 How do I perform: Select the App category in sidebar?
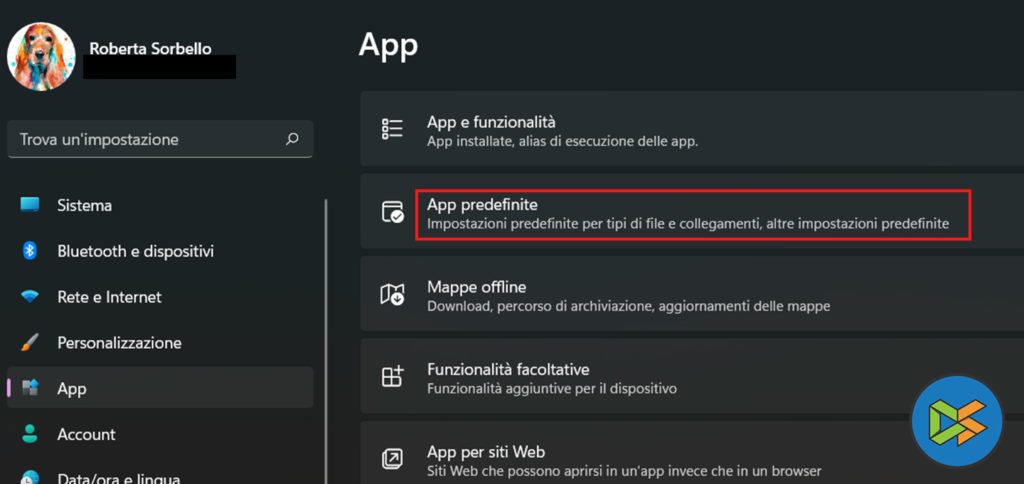[x=72, y=389]
